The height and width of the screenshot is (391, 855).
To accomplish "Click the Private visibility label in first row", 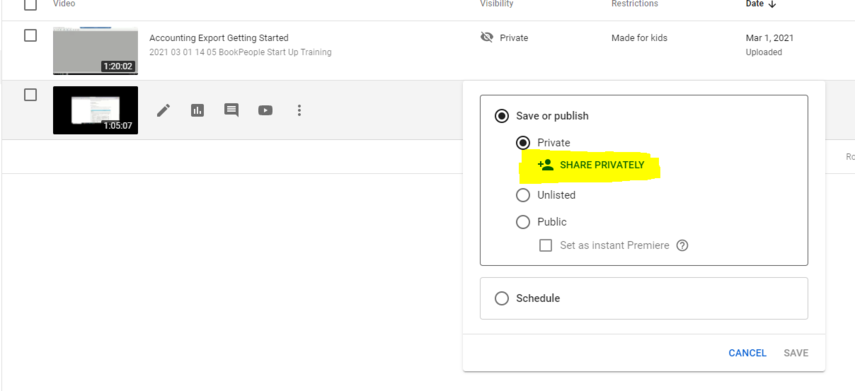I will tap(514, 38).
